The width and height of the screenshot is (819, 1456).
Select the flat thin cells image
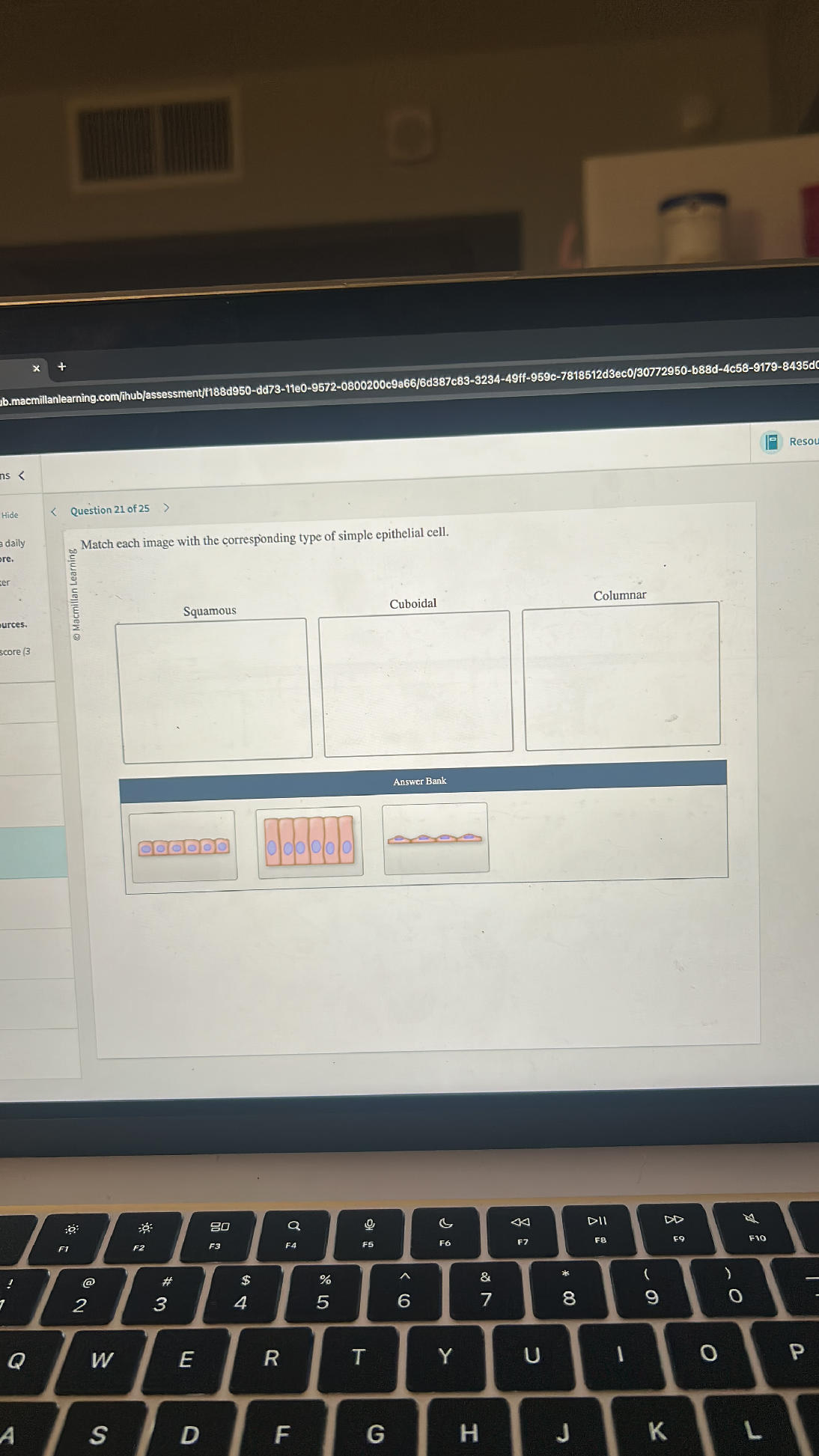435,838
